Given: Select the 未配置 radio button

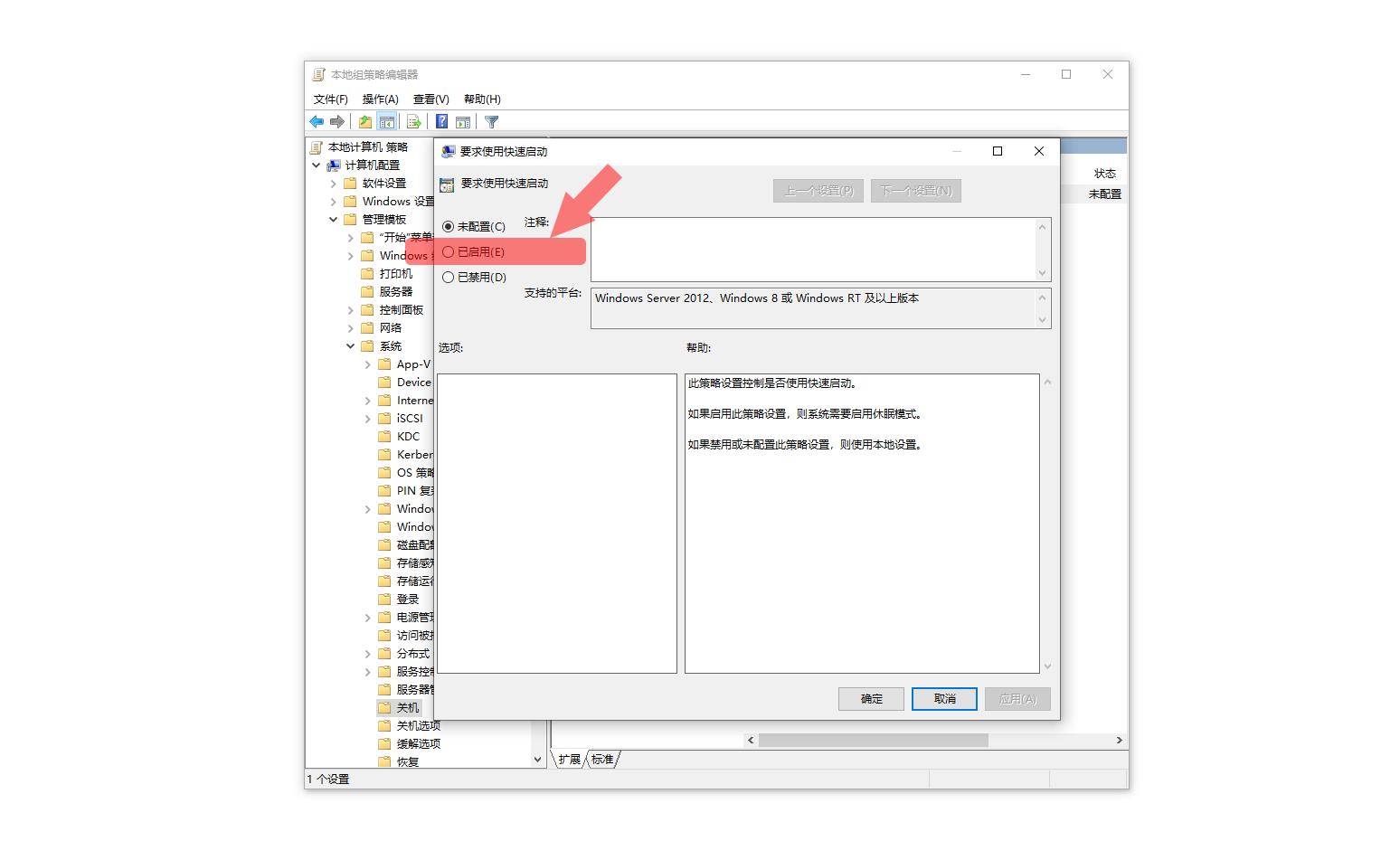Looking at the screenshot, I should click(449, 226).
